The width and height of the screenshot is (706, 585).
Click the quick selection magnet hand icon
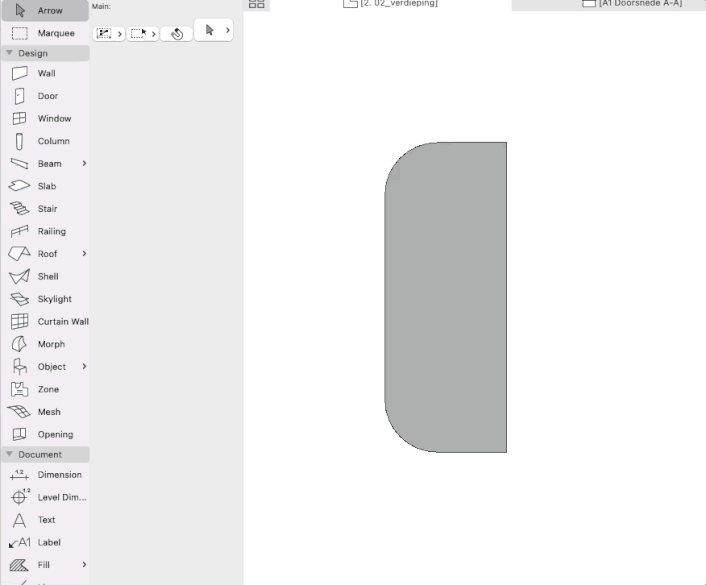(x=177, y=34)
